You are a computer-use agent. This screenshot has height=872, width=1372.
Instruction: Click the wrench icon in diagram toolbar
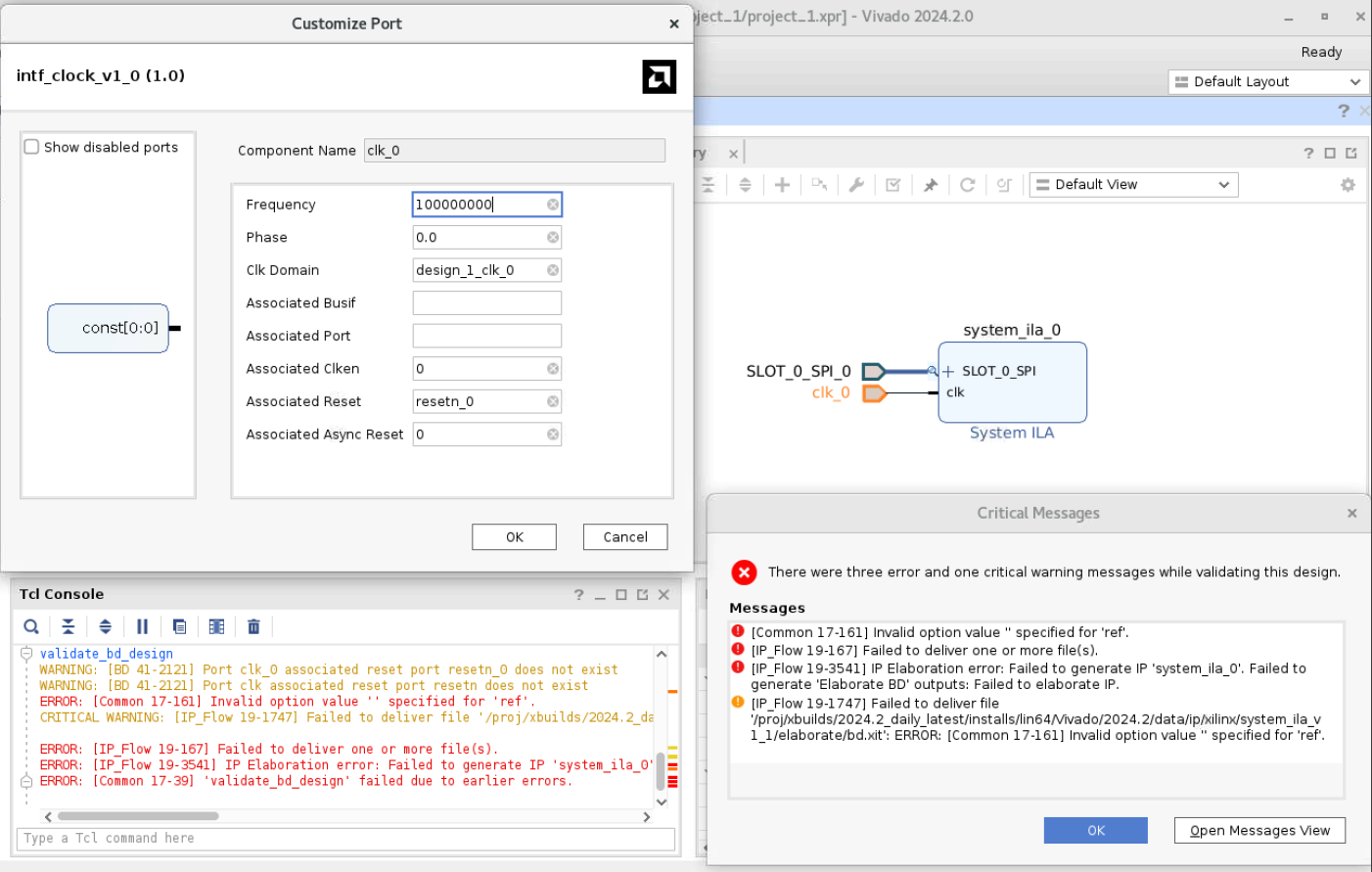[x=856, y=185]
